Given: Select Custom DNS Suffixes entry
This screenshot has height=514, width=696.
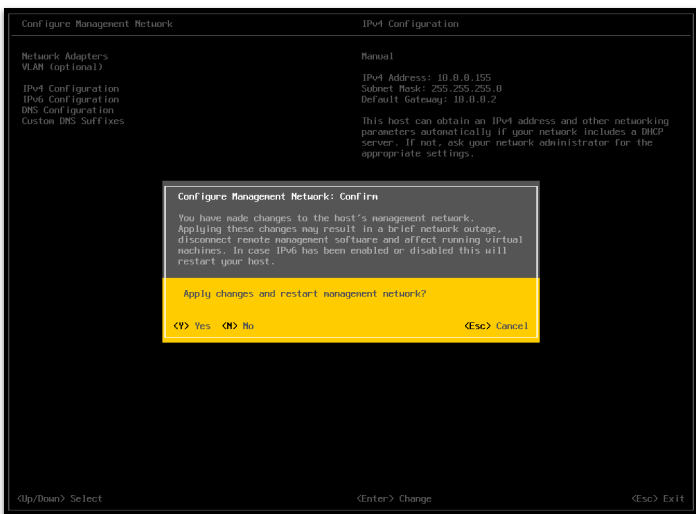Looking at the screenshot, I should pos(73,121).
